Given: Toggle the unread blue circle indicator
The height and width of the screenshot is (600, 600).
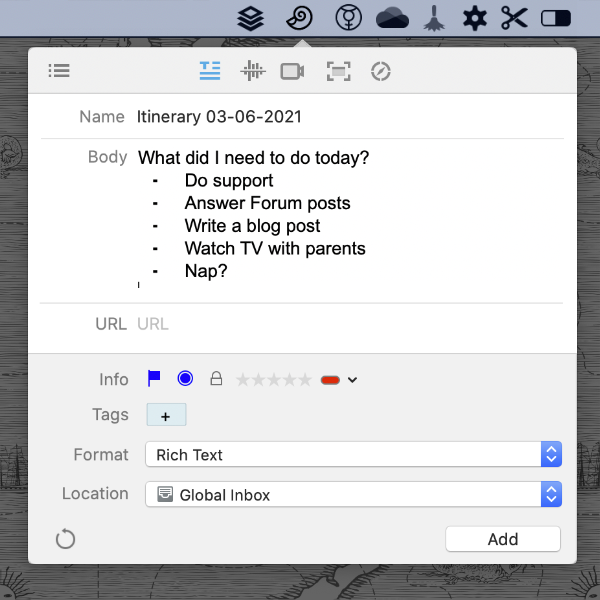Looking at the screenshot, I should coord(185,378).
